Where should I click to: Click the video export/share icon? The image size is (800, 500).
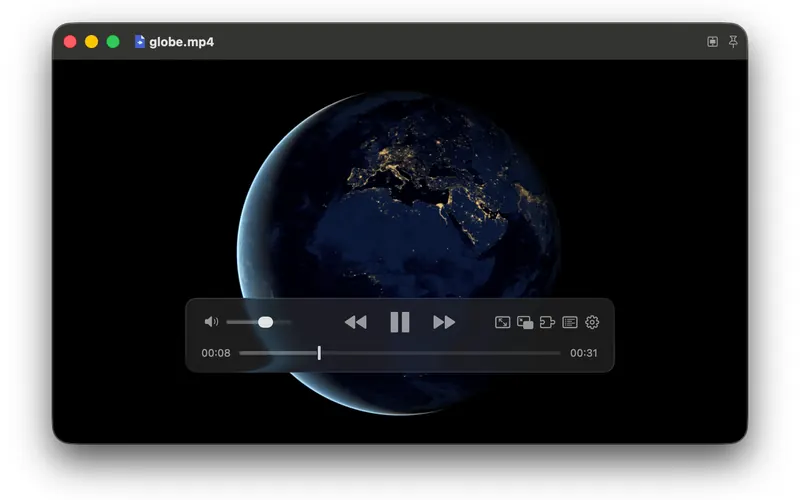547,322
